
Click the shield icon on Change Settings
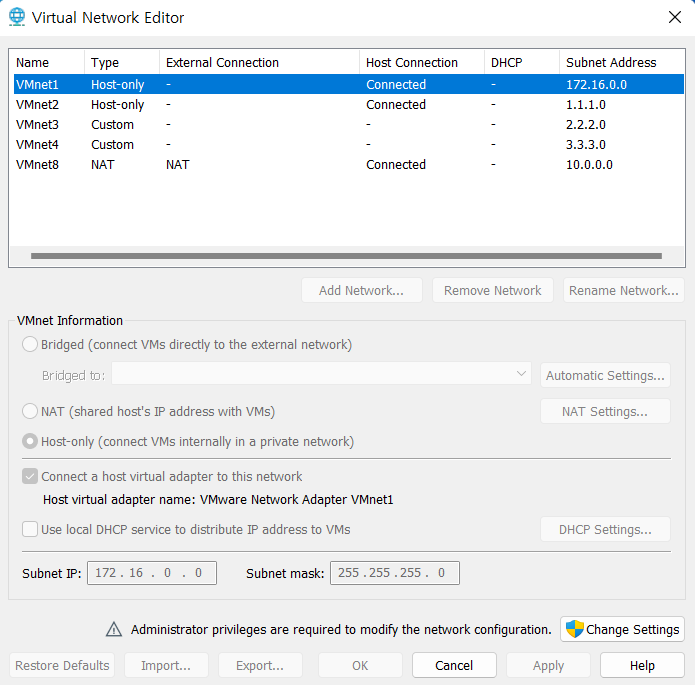pyautogui.click(x=574, y=629)
